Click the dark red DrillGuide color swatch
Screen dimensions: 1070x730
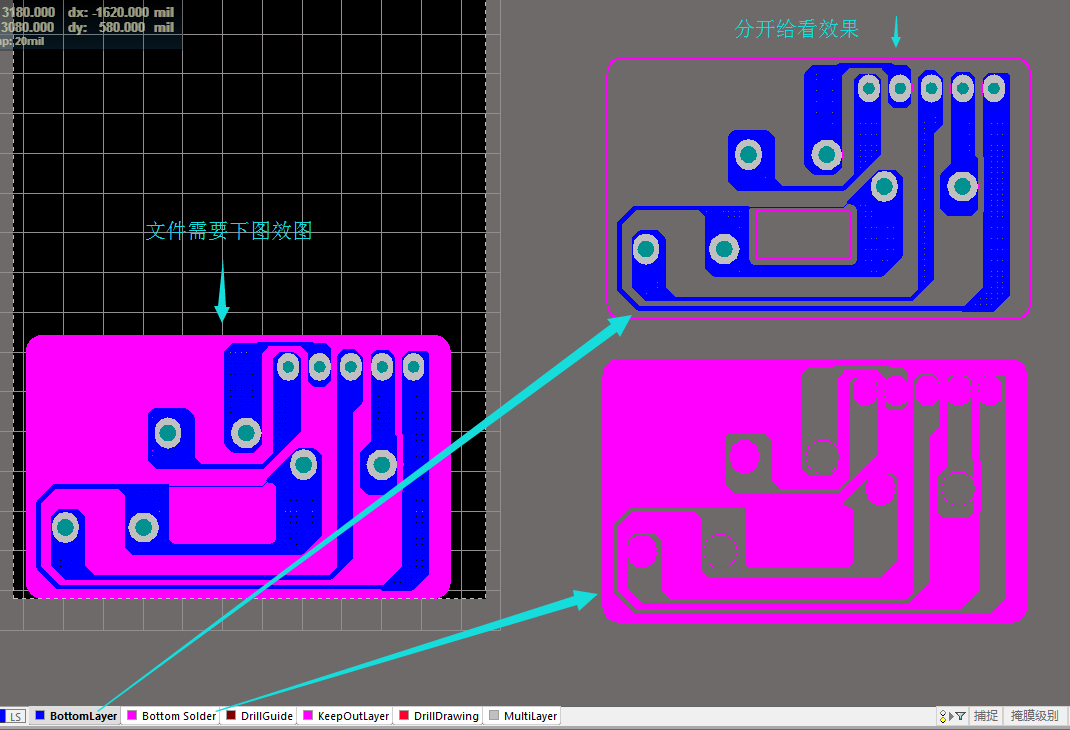coord(231,716)
